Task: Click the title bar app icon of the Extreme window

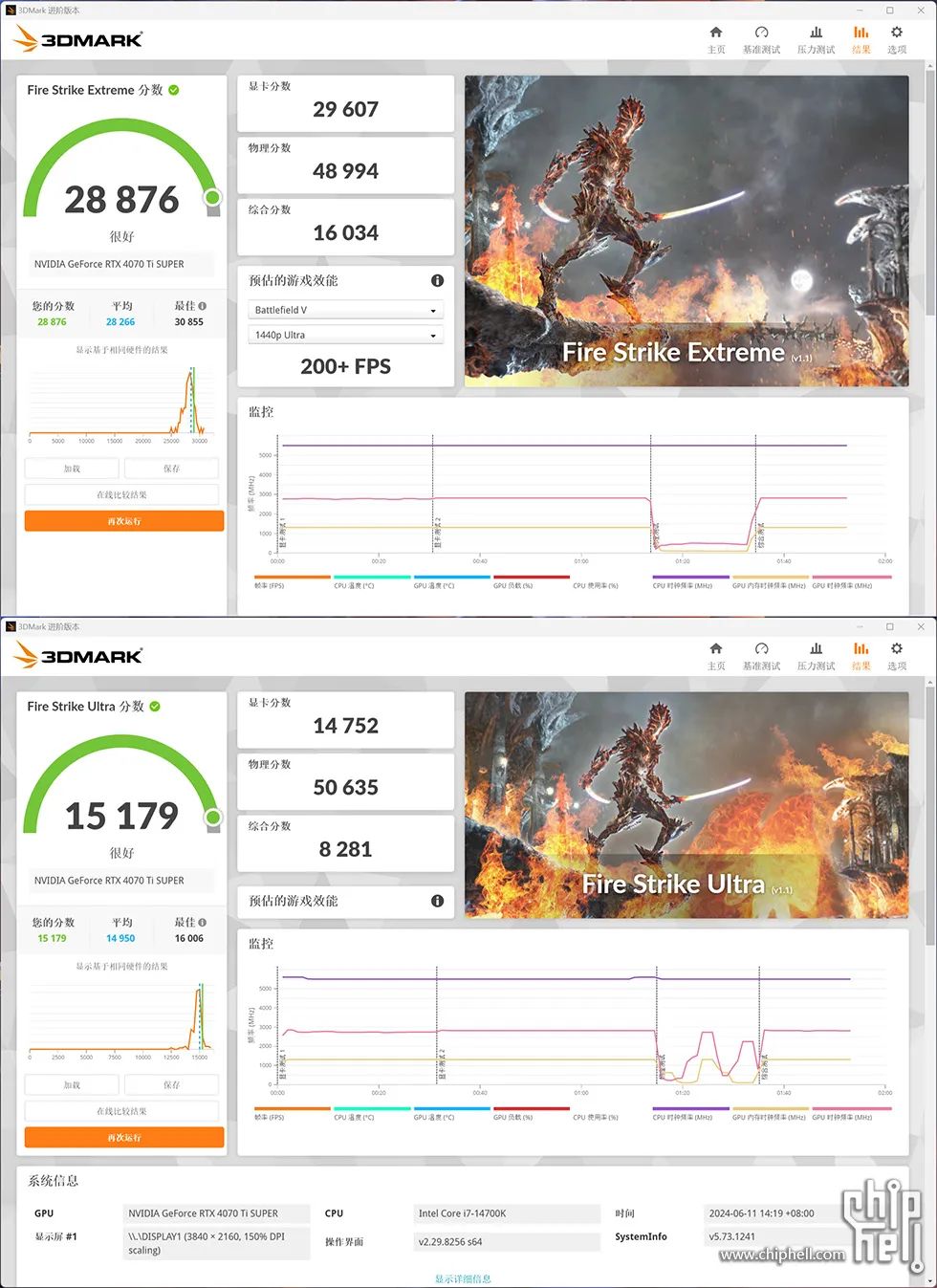Action: point(11,10)
